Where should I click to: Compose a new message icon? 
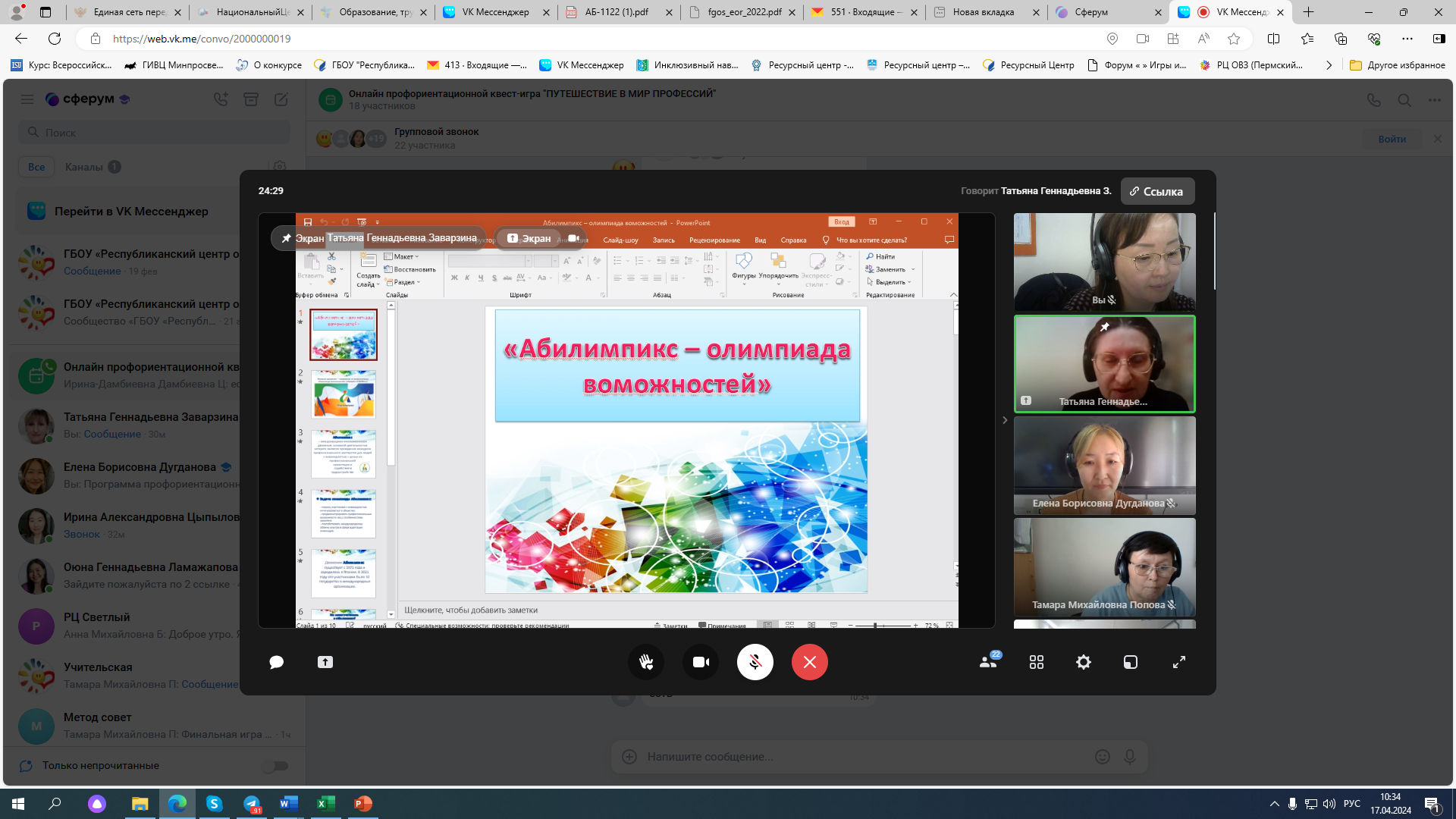click(x=281, y=99)
